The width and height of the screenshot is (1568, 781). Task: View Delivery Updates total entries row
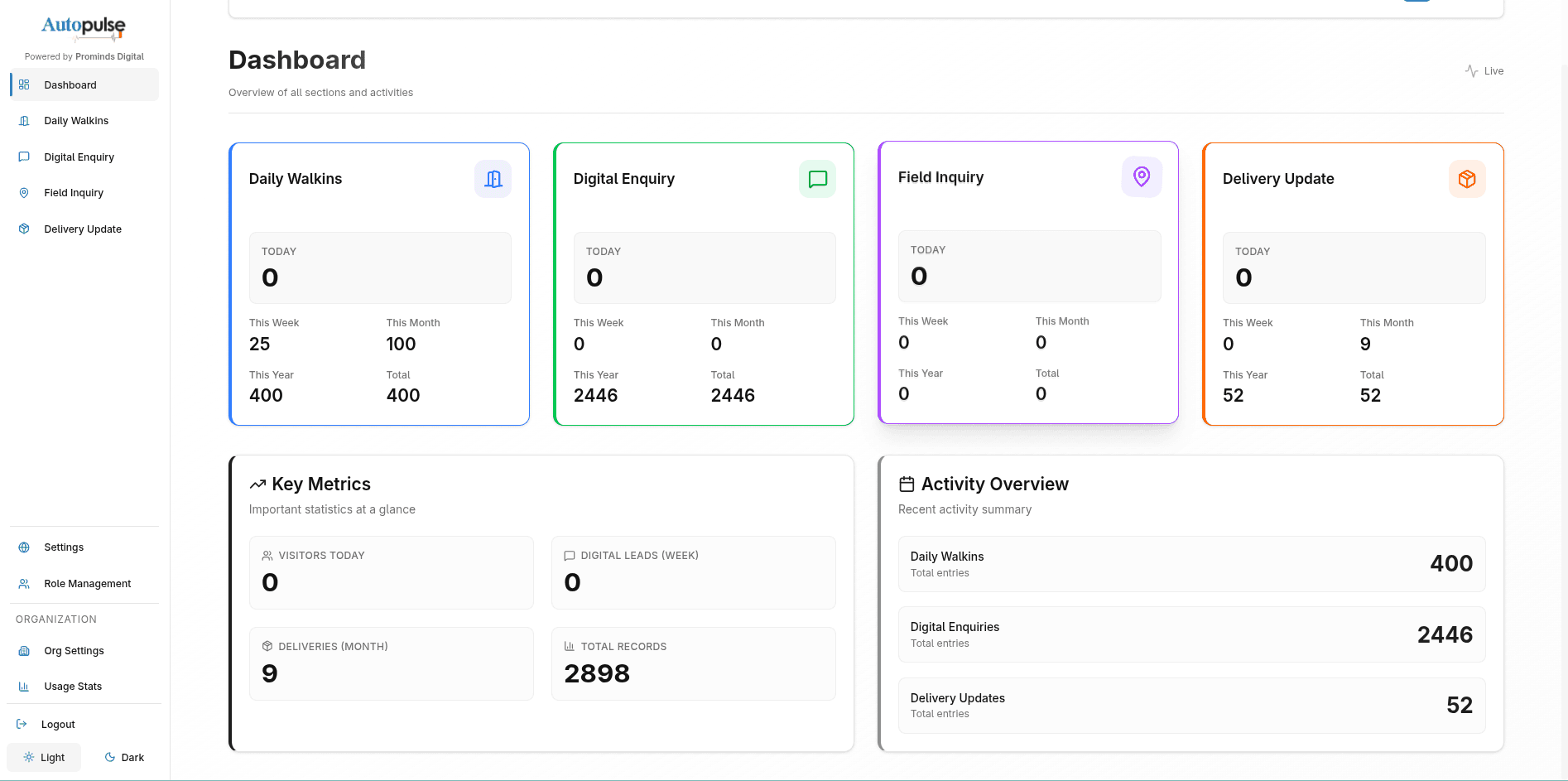[x=1190, y=705]
